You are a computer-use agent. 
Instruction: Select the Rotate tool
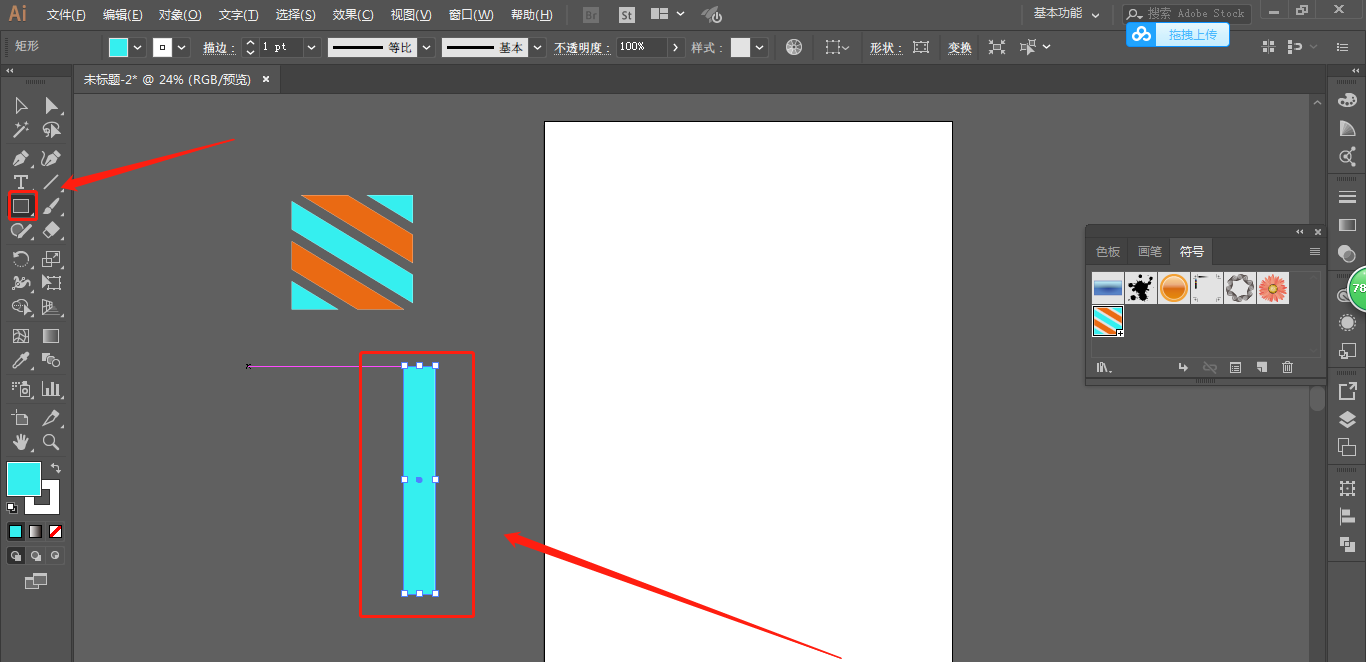pos(21,259)
